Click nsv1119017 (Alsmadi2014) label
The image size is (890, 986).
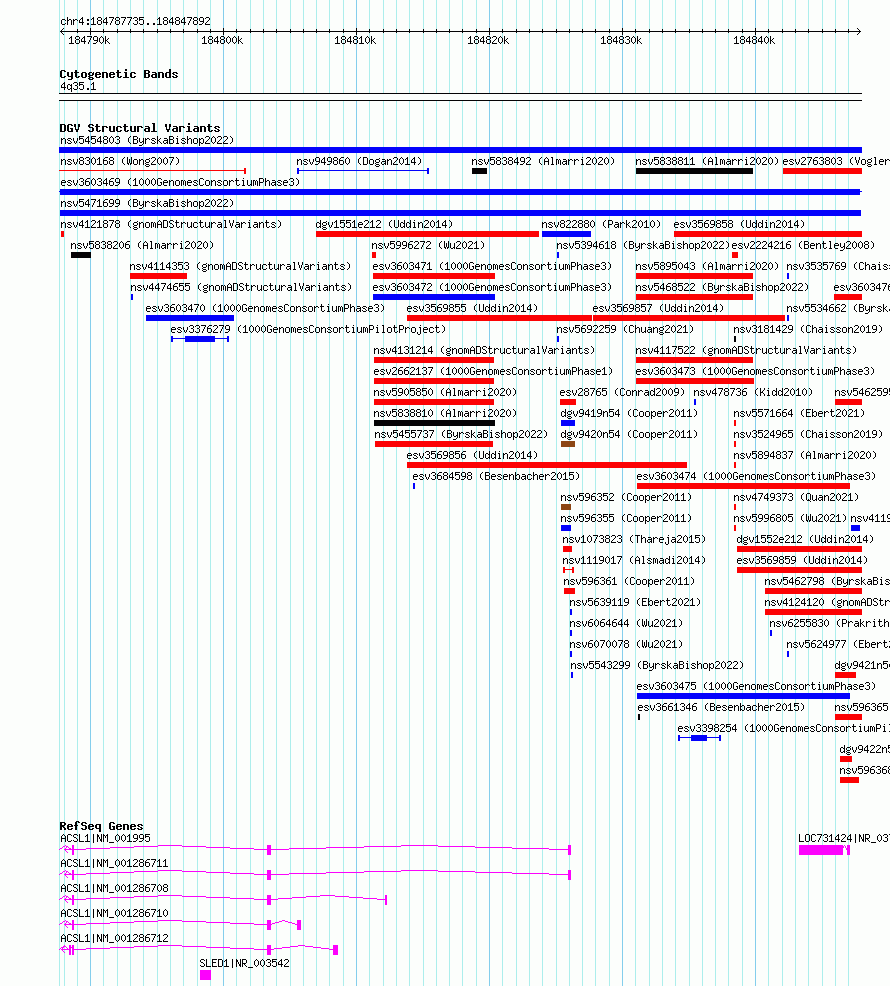pyautogui.click(x=634, y=560)
